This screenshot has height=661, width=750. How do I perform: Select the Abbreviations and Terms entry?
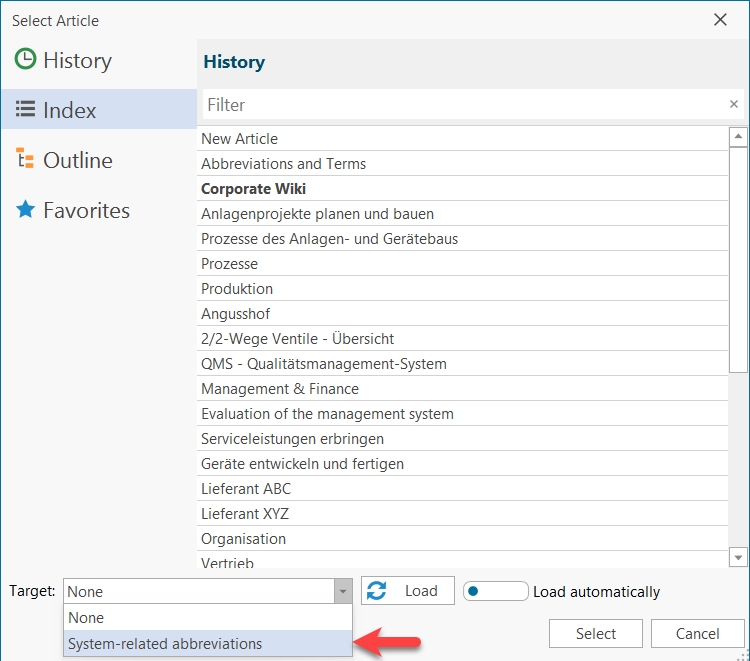tap(284, 164)
